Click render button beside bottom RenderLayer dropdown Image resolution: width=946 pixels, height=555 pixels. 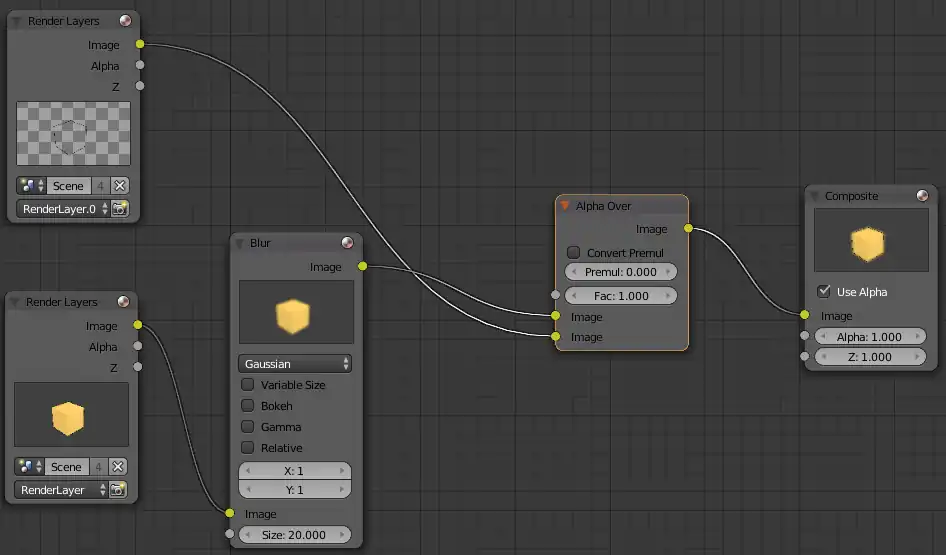click(120, 490)
